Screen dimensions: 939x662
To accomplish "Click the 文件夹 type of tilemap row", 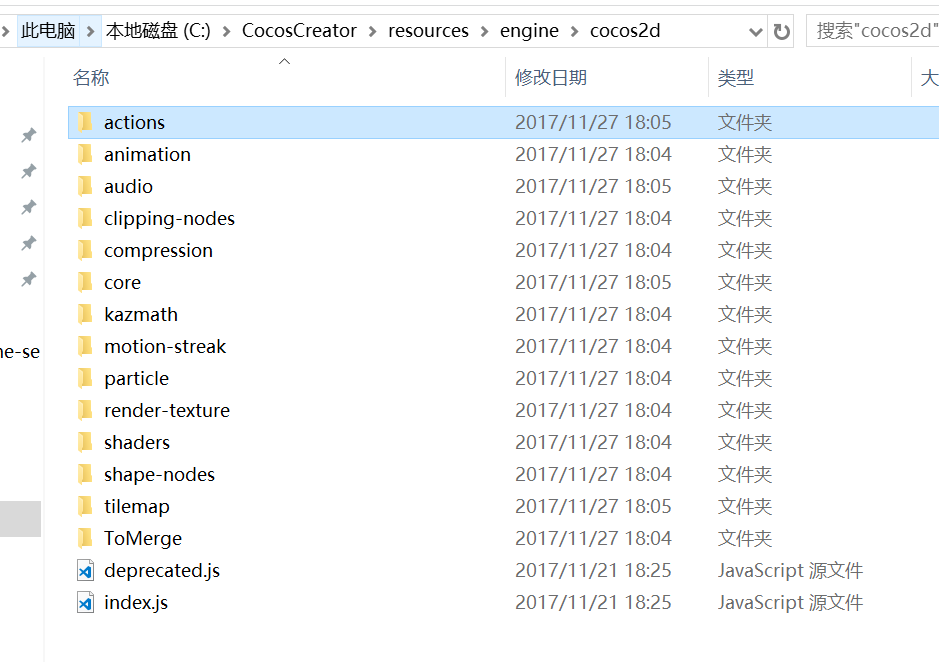I will [x=744, y=506].
